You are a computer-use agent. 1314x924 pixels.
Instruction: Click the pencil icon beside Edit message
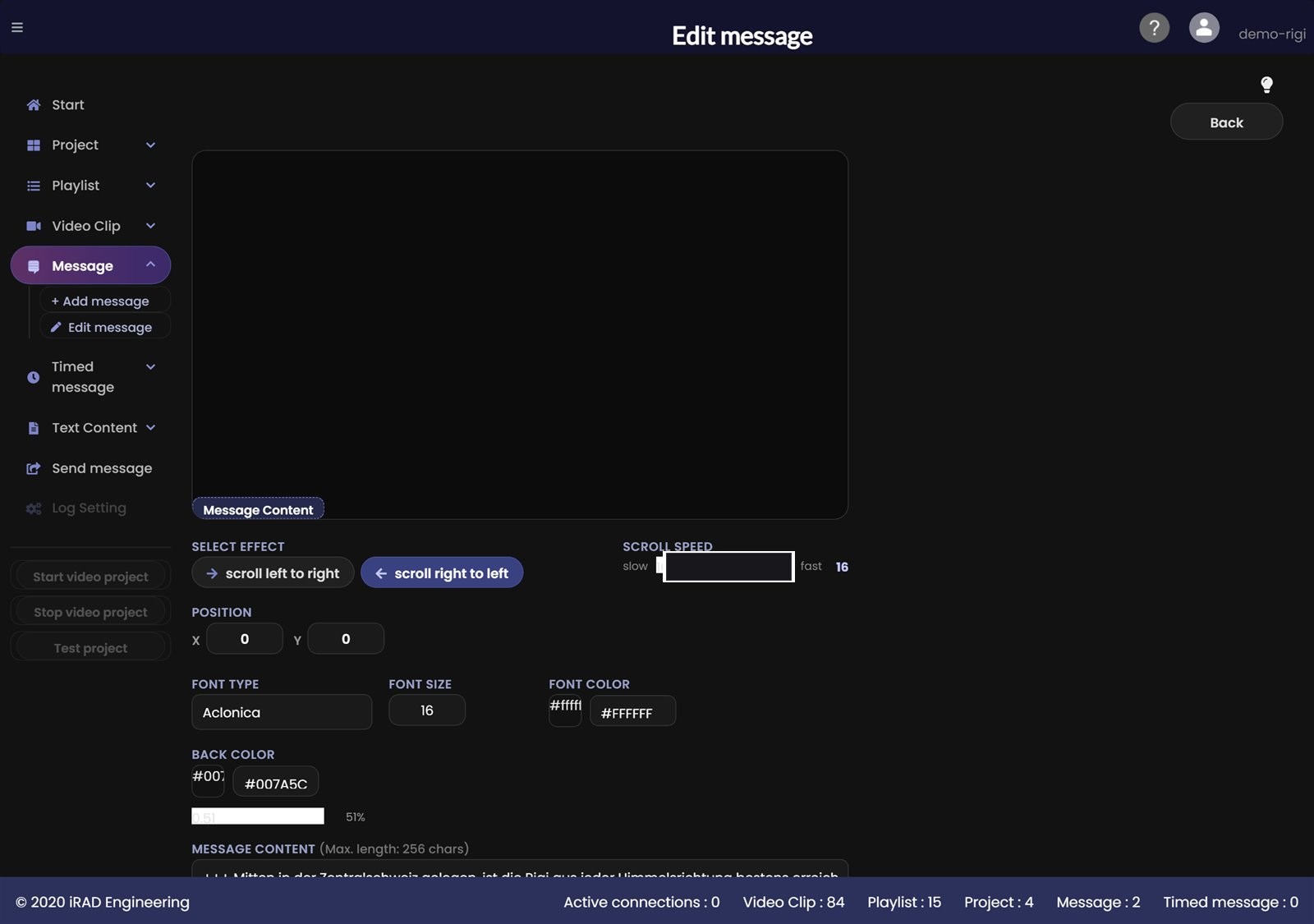click(56, 327)
